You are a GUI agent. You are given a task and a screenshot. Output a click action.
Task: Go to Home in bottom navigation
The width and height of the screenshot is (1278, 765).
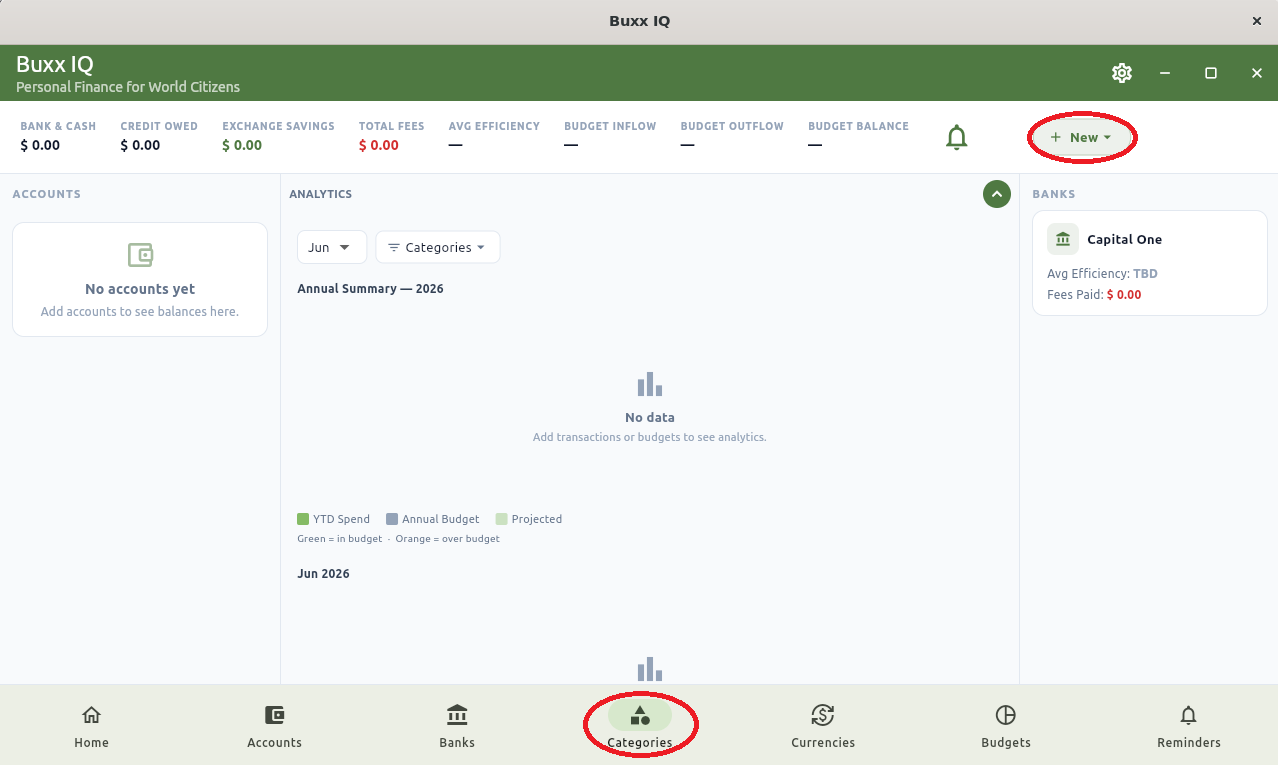[91, 726]
